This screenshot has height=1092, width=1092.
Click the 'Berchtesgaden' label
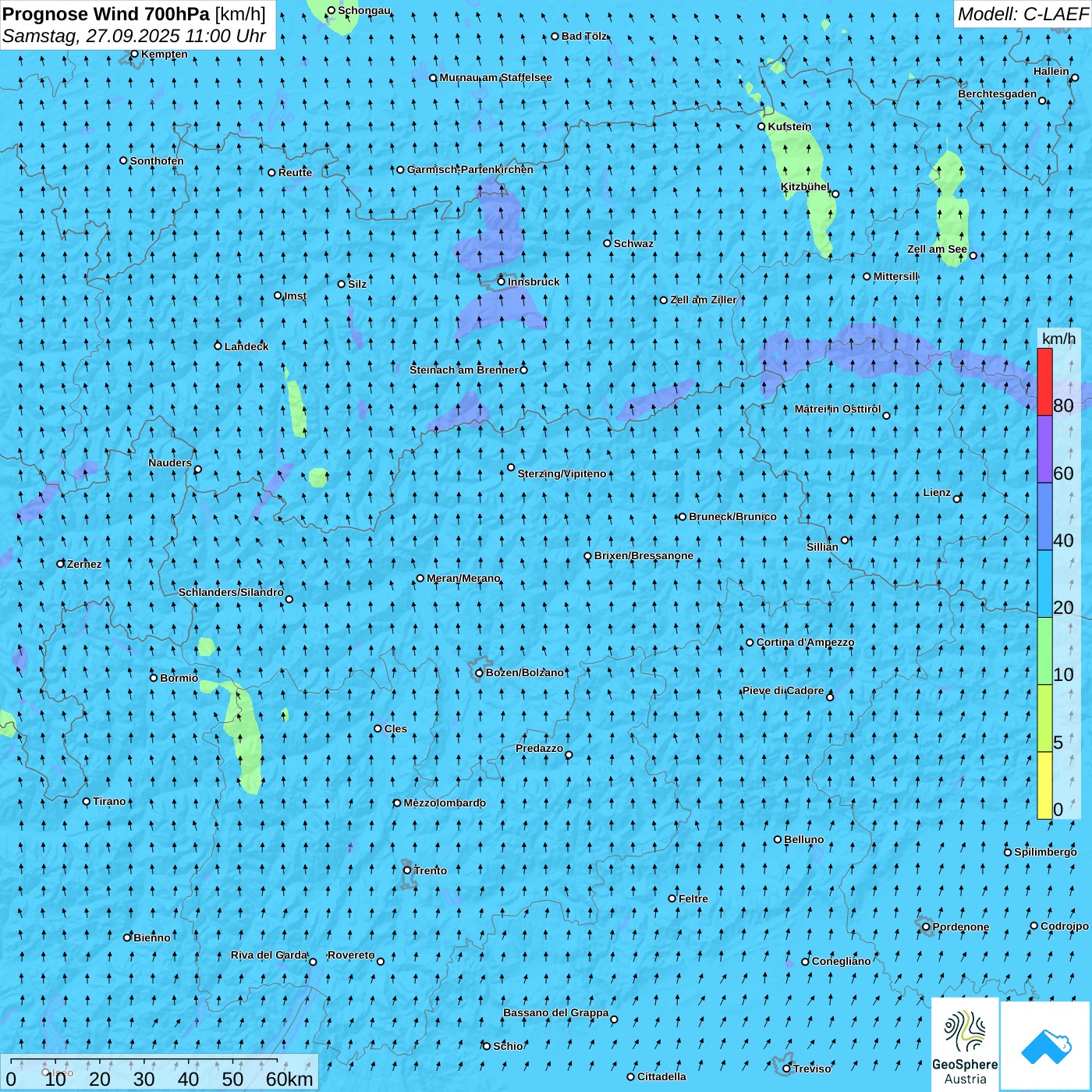tap(998, 94)
